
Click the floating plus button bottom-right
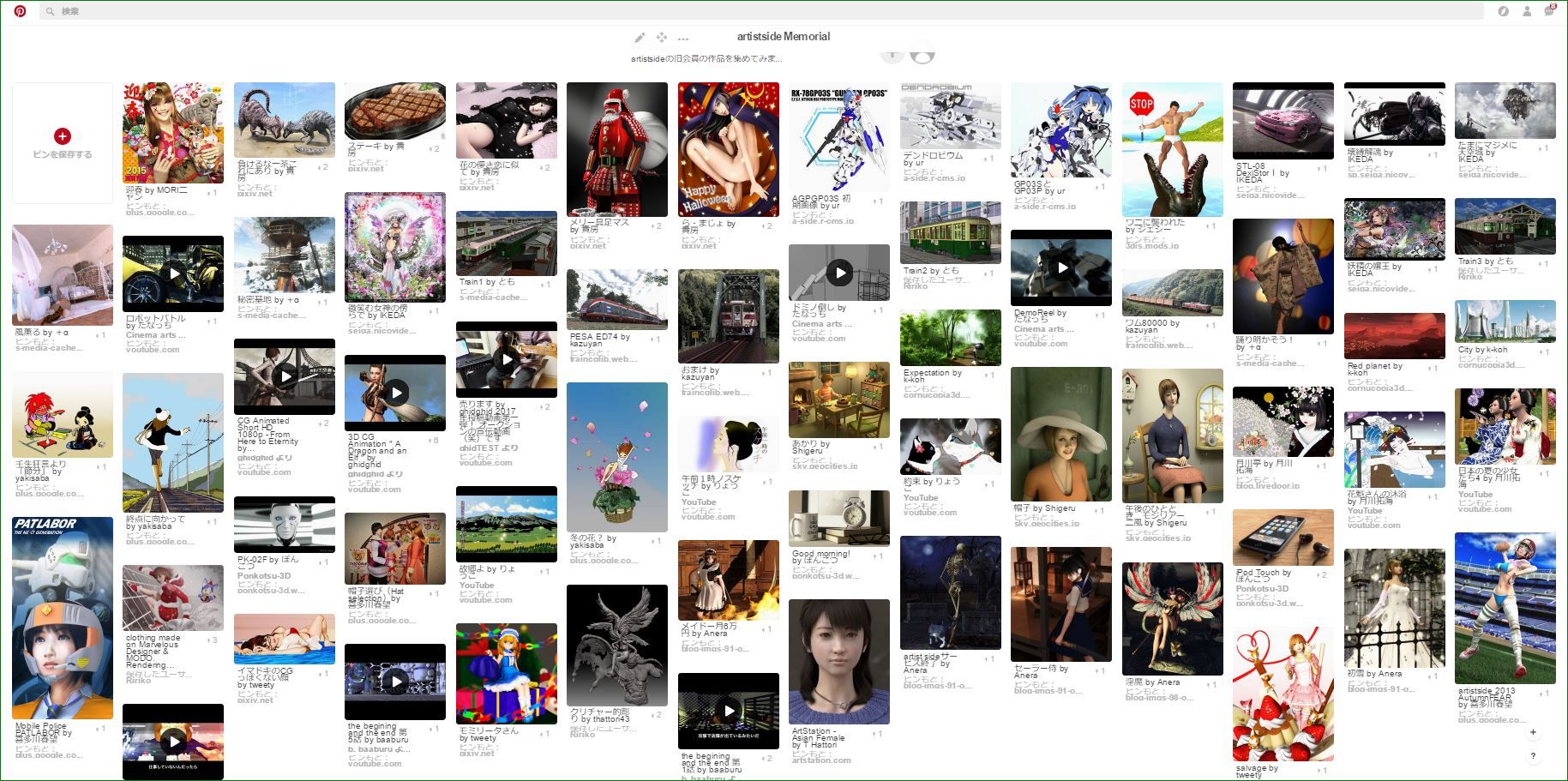[1534, 732]
